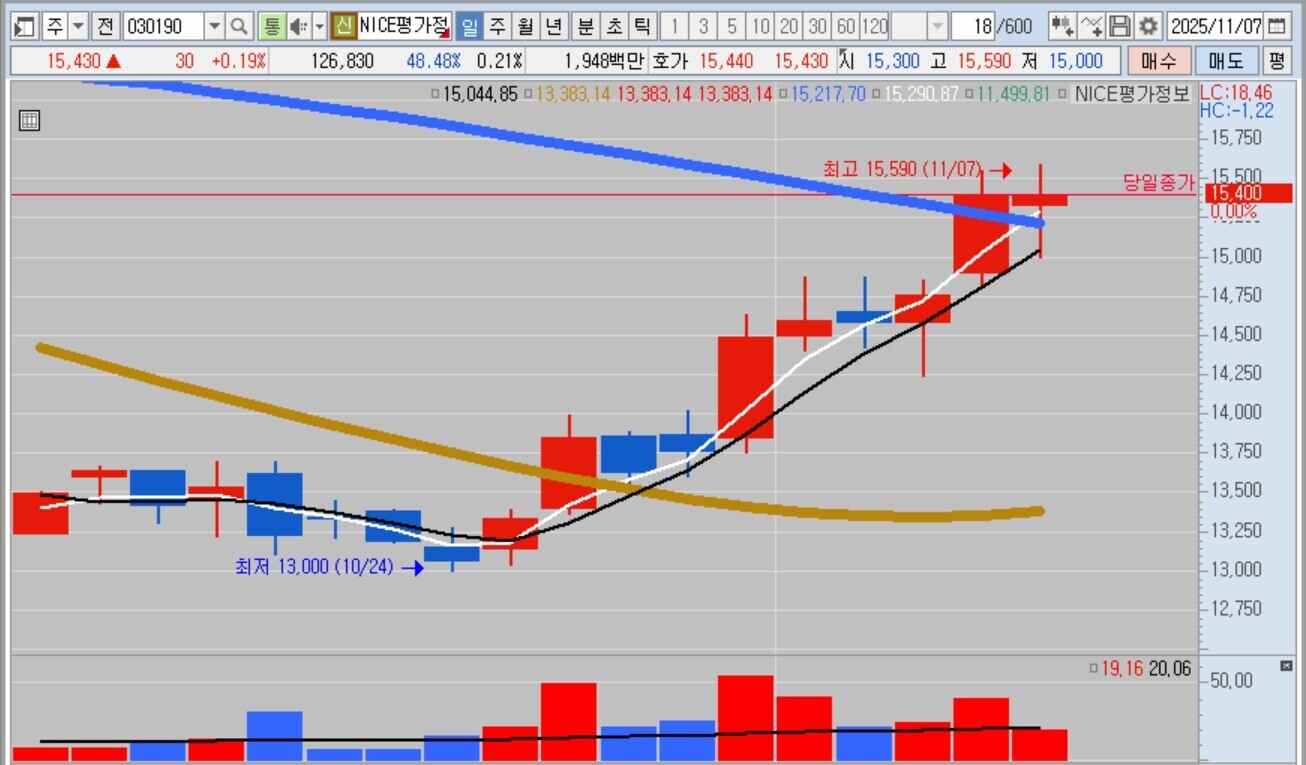Select the 30 interval button
The width and height of the screenshot is (1306, 765).
(818, 26)
